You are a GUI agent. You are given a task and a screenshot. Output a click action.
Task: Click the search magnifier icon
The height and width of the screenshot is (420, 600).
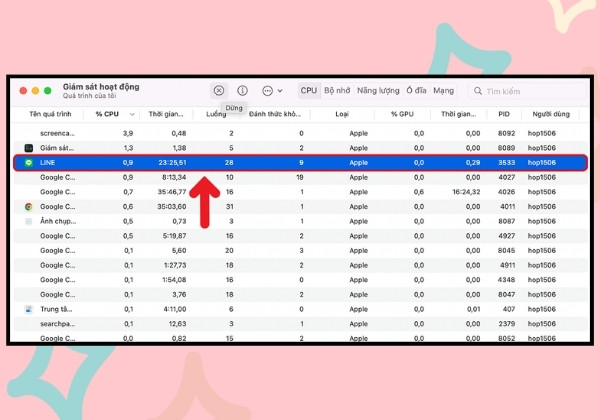(x=478, y=91)
